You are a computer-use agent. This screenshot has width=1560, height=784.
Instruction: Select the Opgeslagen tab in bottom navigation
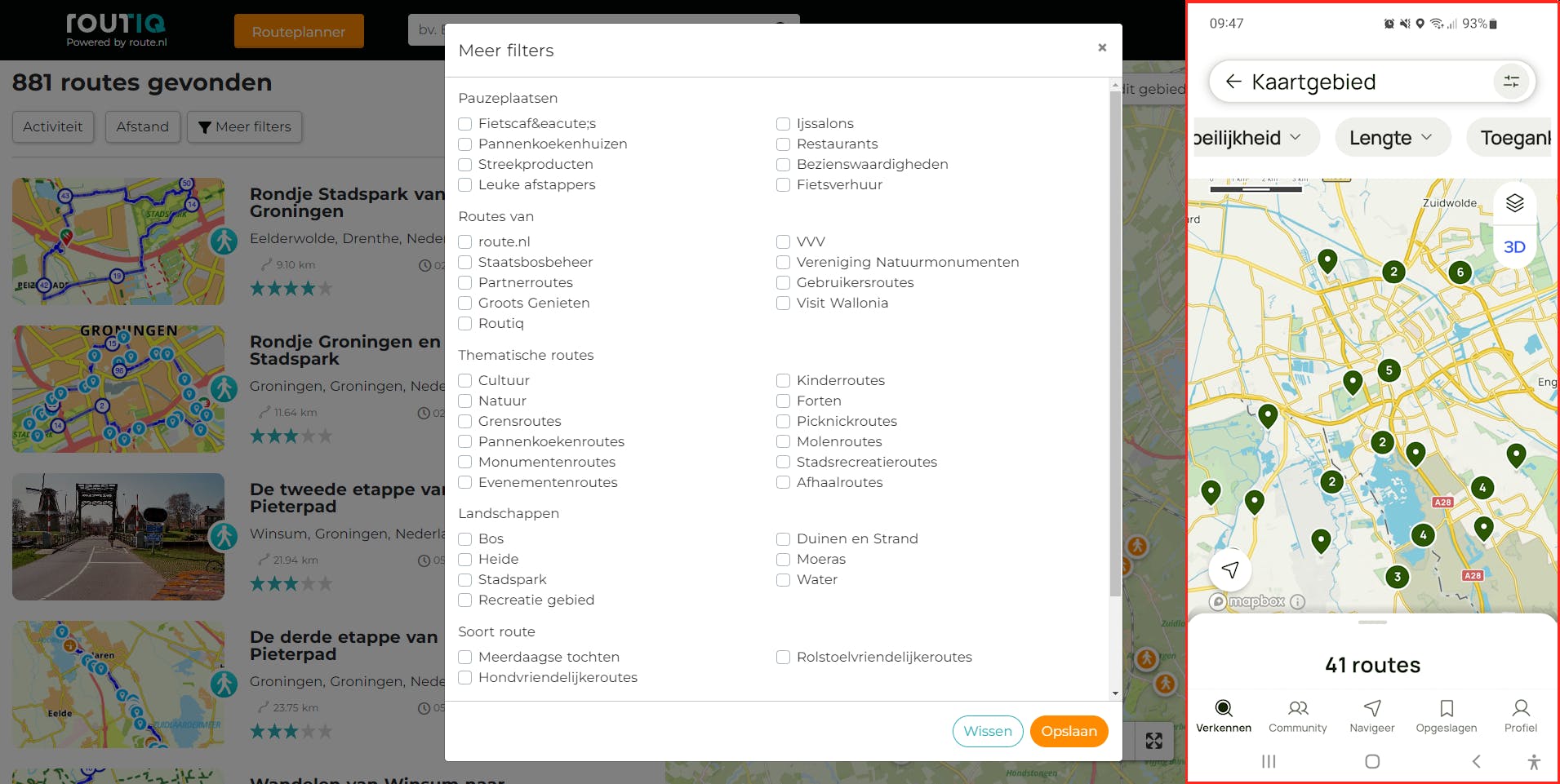pyautogui.click(x=1447, y=709)
